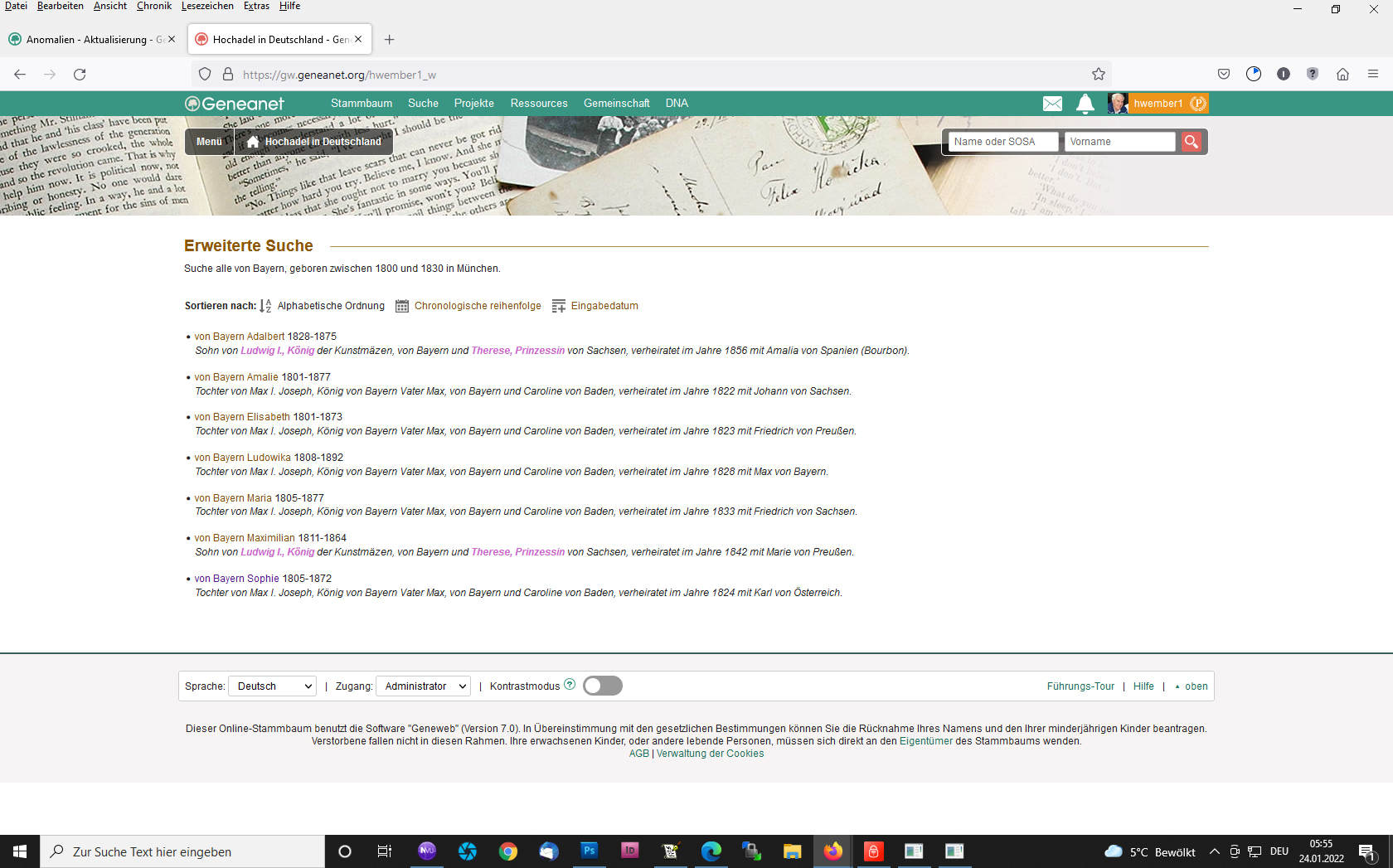Open Photoshop from the taskbar
1393x868 pixels.
[590, 851]
